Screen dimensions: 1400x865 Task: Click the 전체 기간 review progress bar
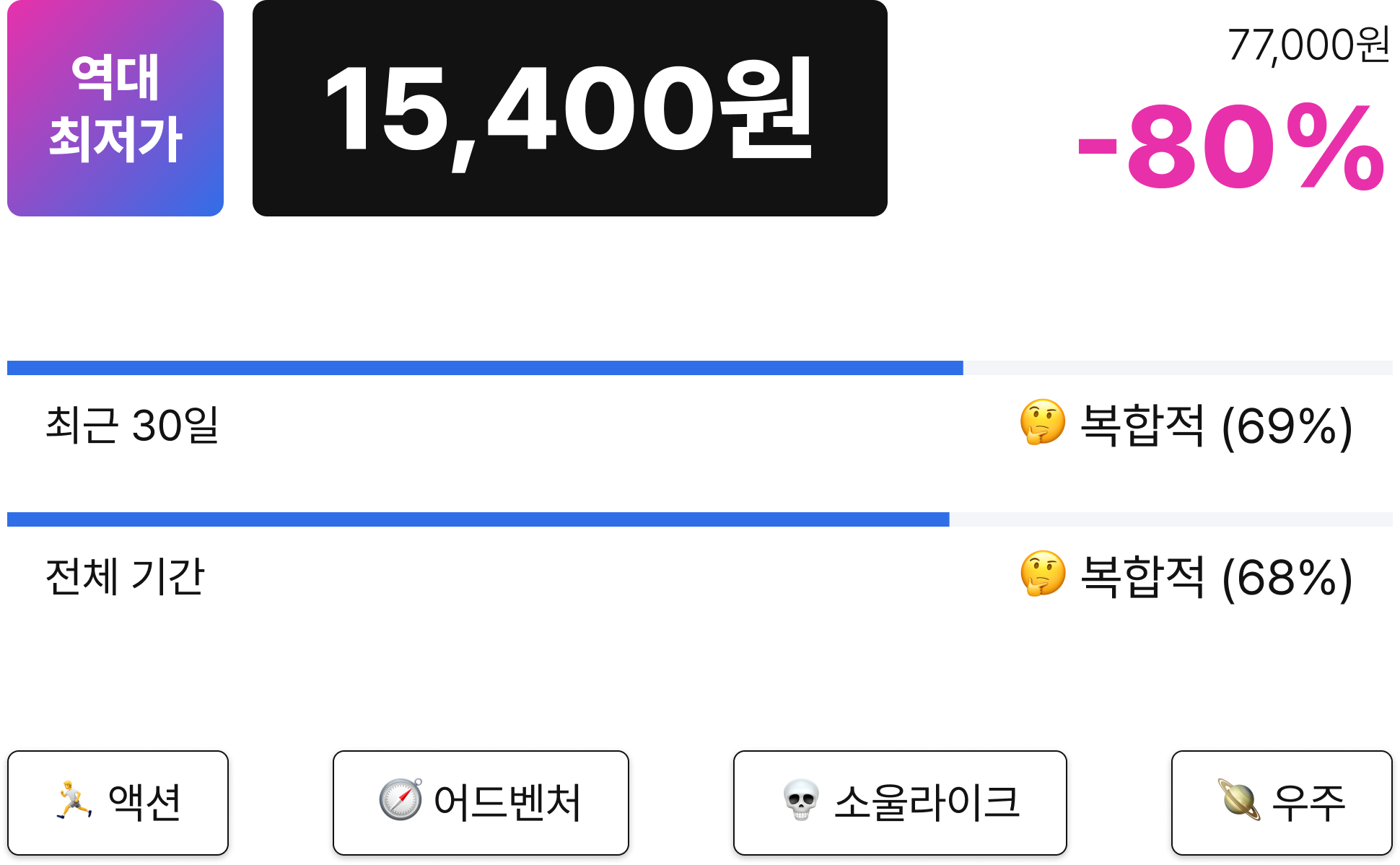(x=700, y=519)
